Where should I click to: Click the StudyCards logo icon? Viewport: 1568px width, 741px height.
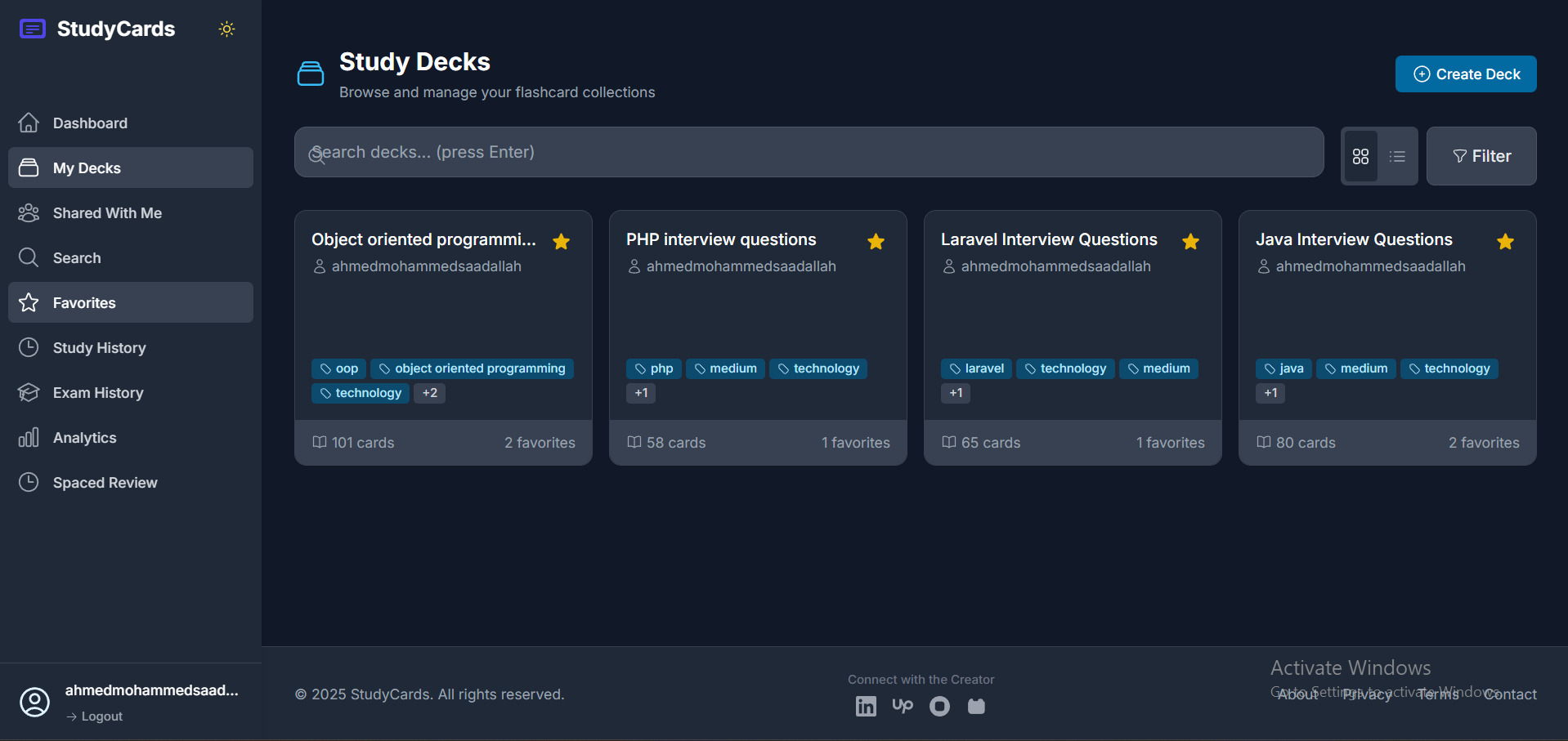point(32,28)
